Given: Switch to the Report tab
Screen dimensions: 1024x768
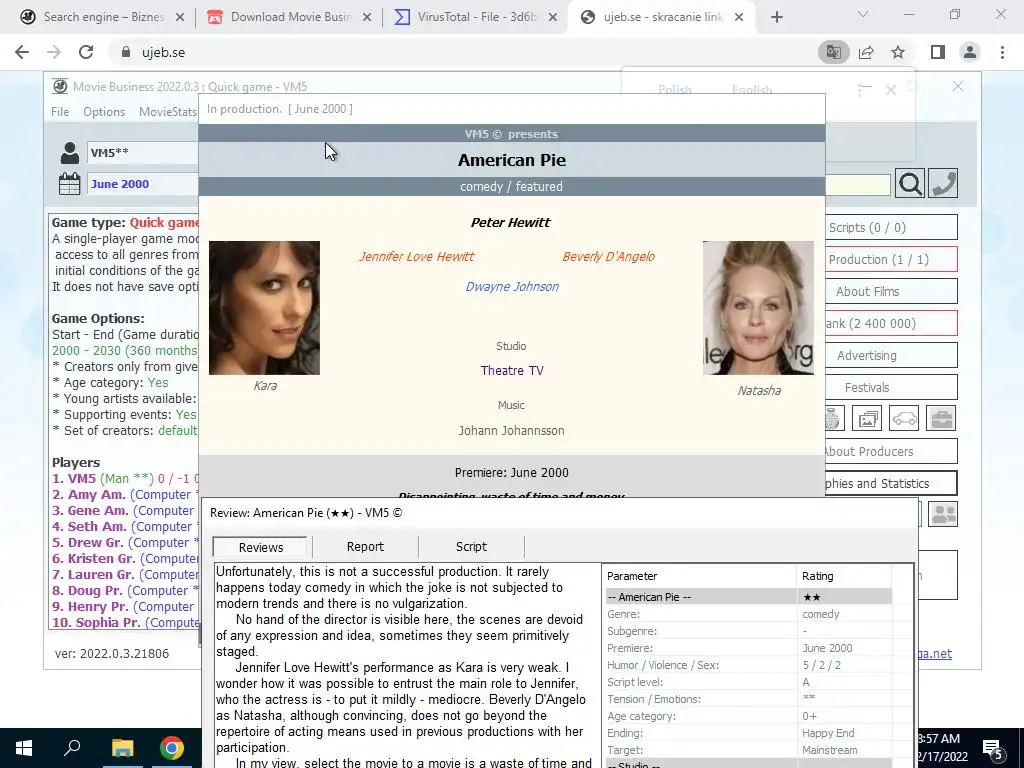Looking at the screenshot, I should coord(365,547).
